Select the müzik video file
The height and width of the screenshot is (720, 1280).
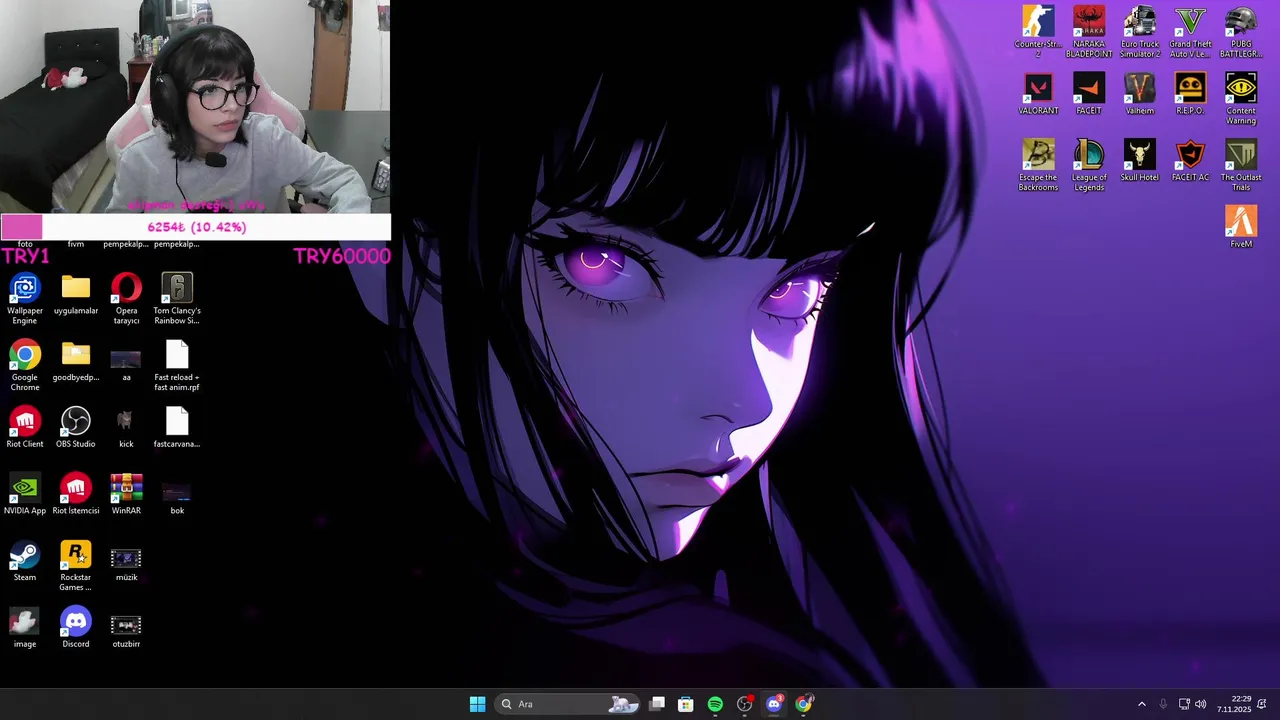coord(126,562)
